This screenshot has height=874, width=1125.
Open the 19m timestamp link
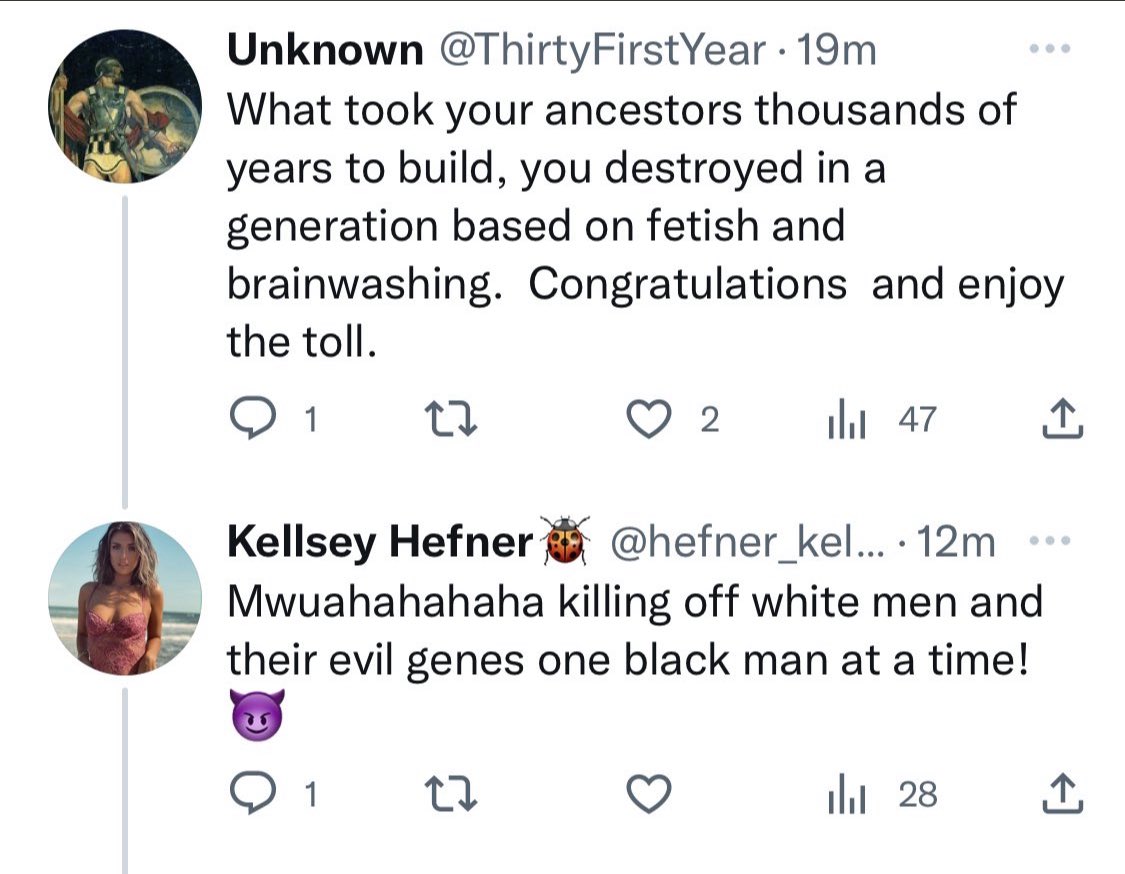pyautogui.click(x=832, y=50)
